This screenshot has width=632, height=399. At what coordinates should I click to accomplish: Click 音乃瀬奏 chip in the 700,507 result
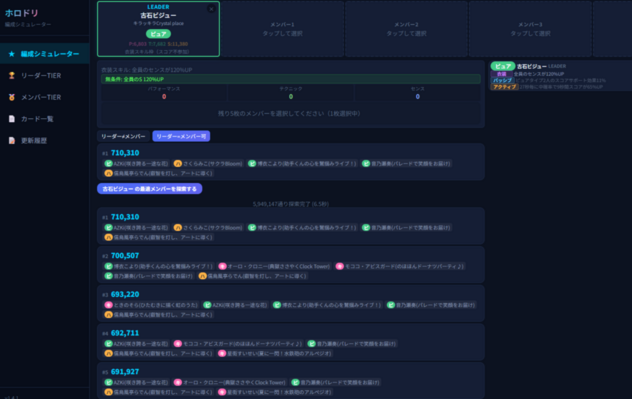point(149,276)
